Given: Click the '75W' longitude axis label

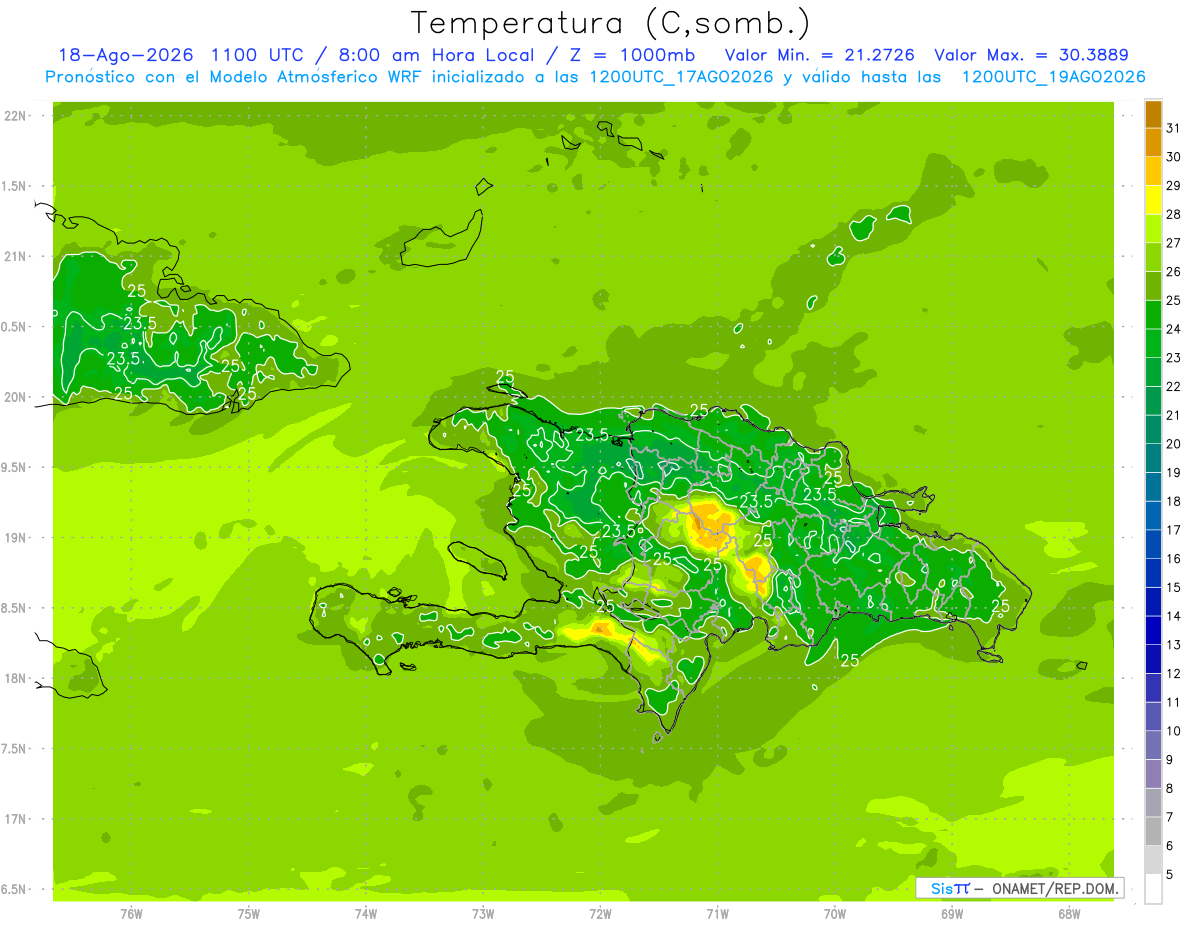Looking at the screenshot, I should click(249, 914).
